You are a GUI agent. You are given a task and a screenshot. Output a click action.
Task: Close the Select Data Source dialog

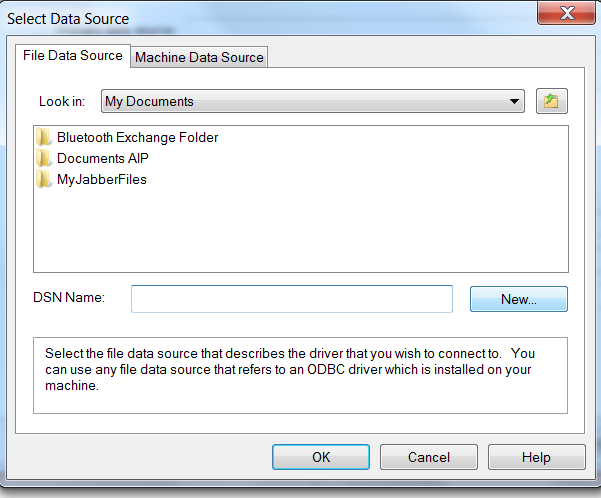567,13
